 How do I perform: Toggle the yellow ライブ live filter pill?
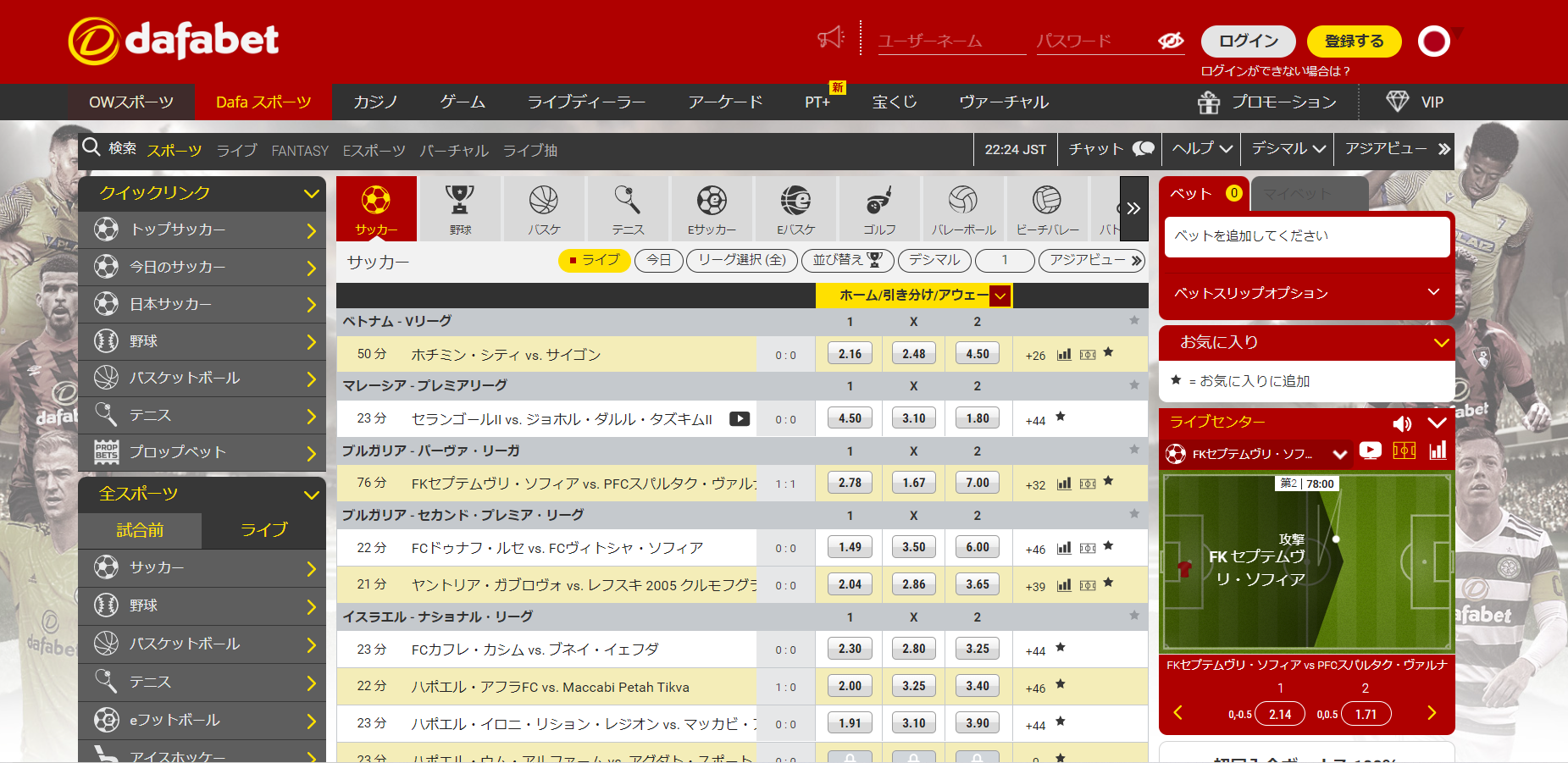pos(595,260)
